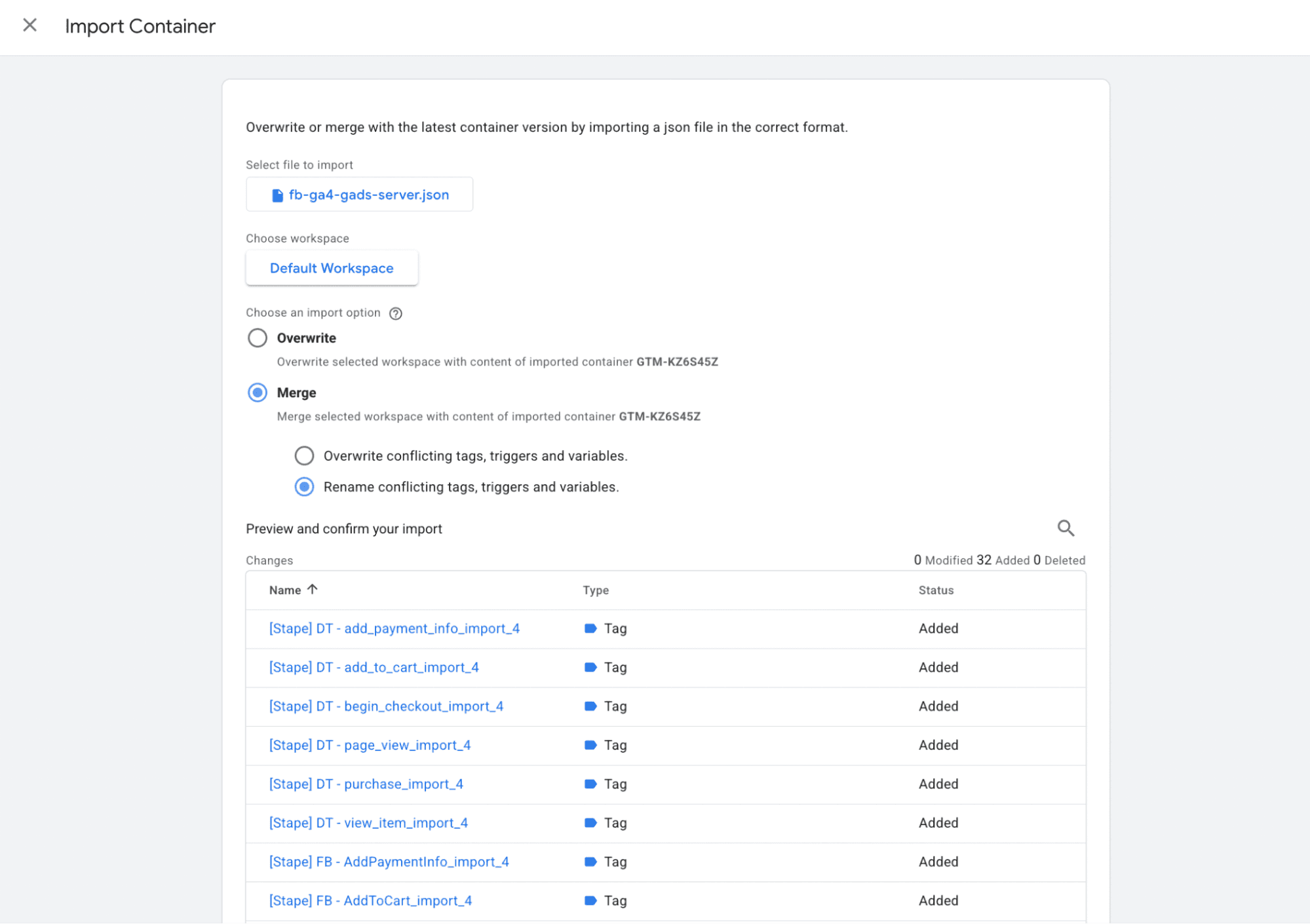1310x924 pixels.
Task: Click tag icon in add_payment_info row
Action: [x=590, y=628]
